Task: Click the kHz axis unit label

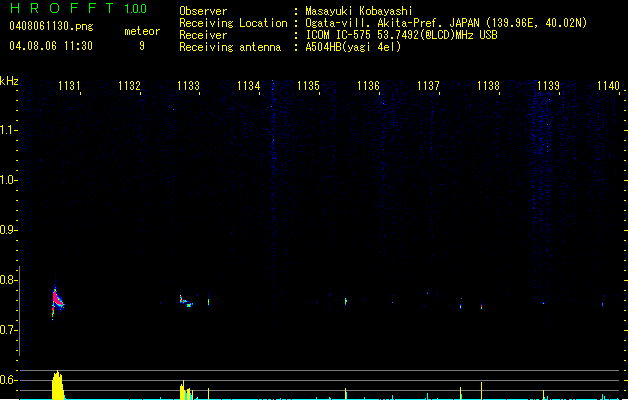Action: (9, 81)
